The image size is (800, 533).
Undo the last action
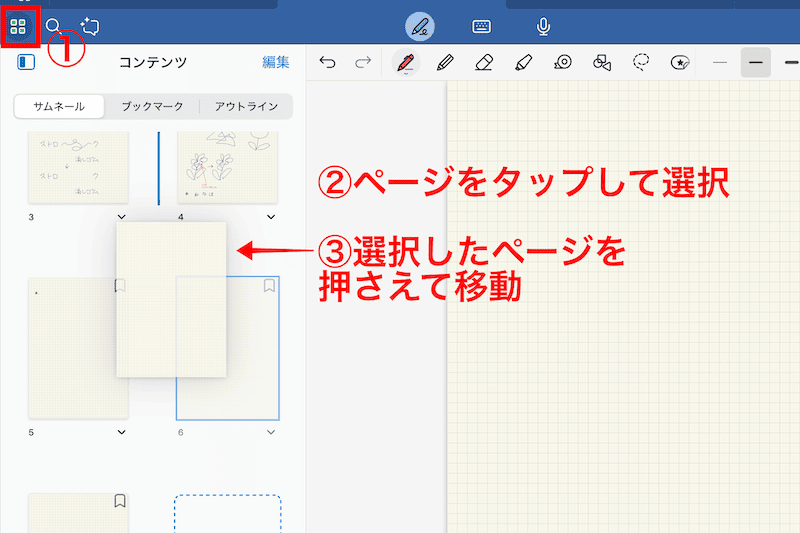[327, 63]
